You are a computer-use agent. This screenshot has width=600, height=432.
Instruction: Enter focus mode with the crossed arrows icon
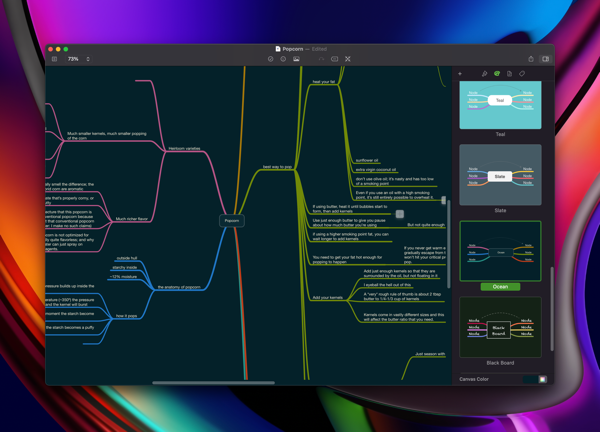(x=347, y=59)
